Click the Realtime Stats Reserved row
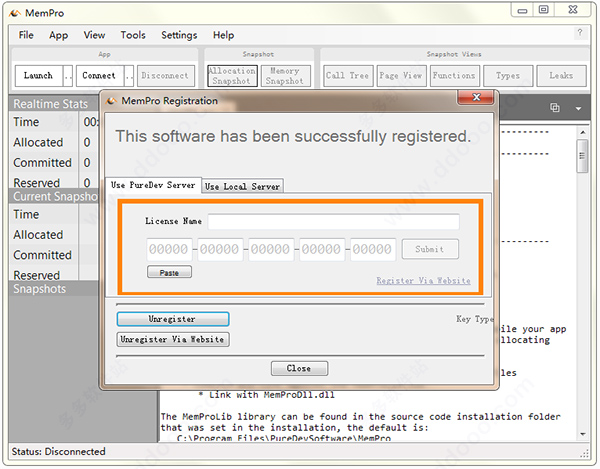 (x=54, y=182)
